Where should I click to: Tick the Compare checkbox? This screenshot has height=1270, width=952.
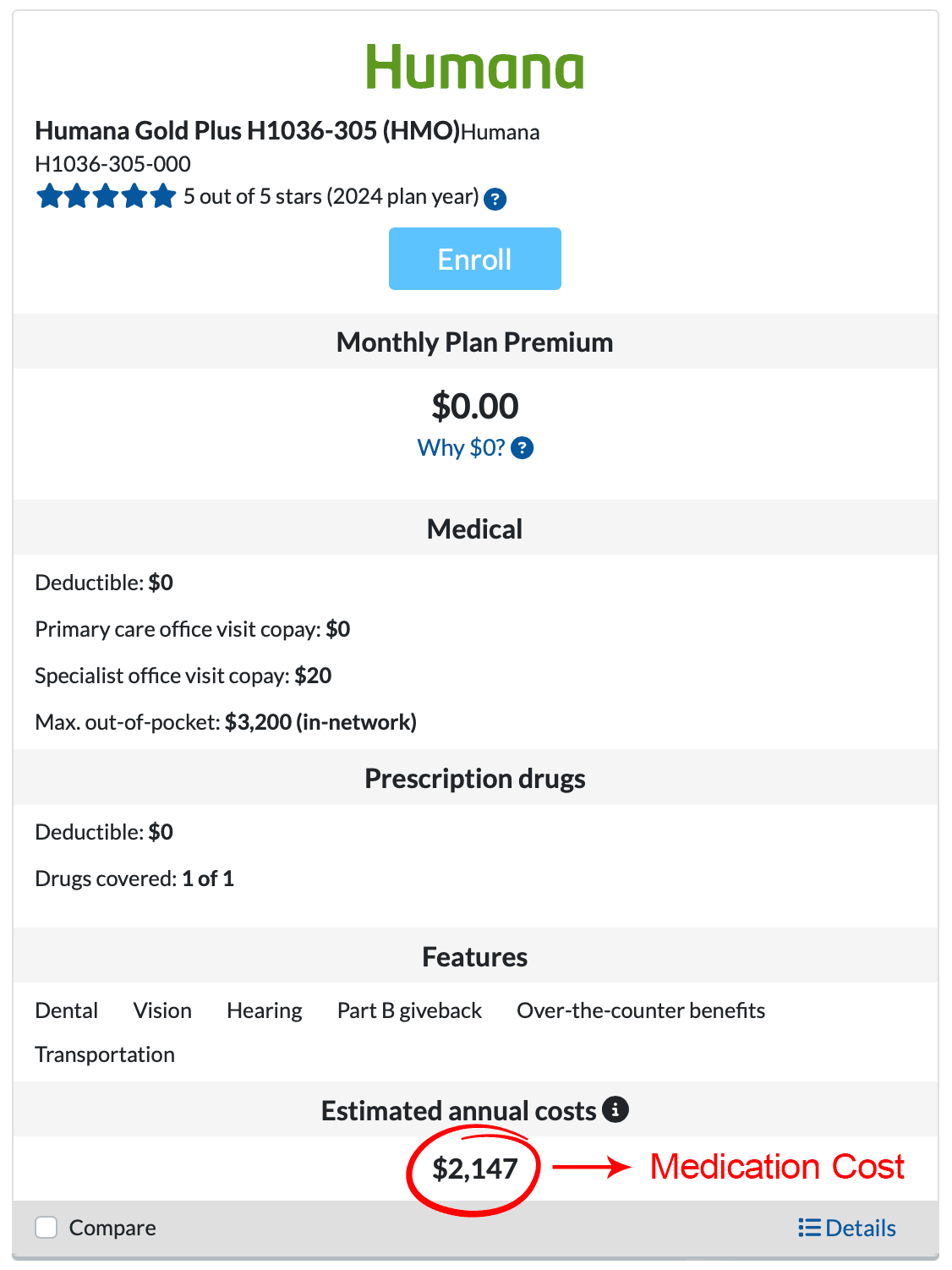47,1228
